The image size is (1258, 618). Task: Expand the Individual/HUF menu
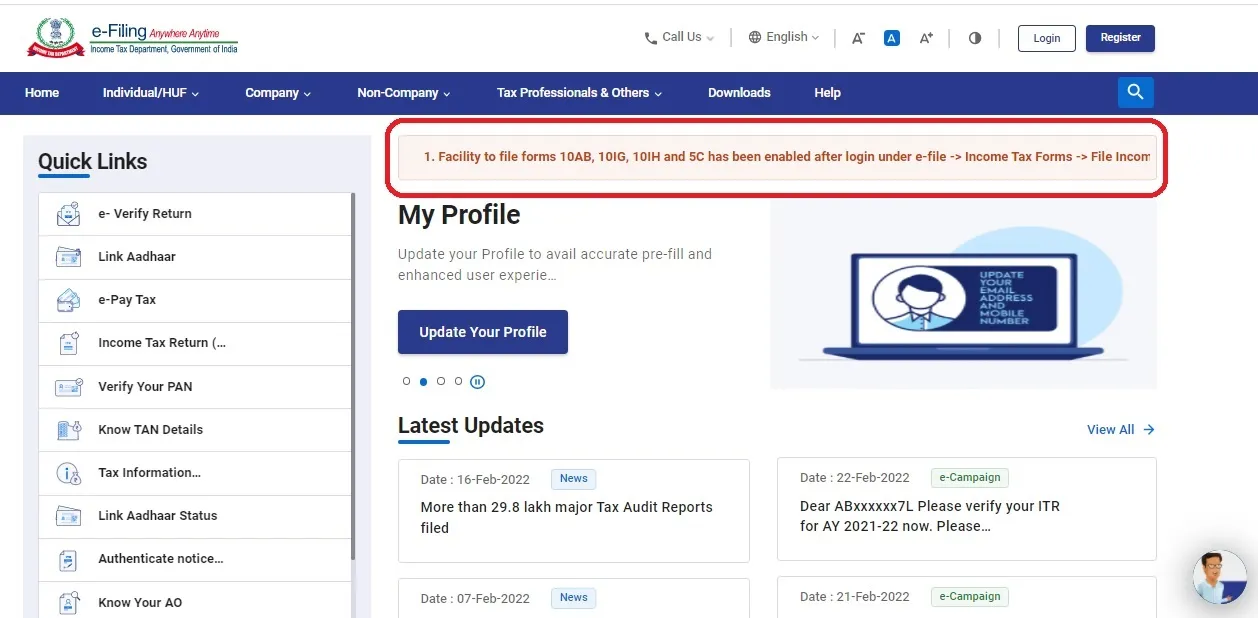coord(150,93)
